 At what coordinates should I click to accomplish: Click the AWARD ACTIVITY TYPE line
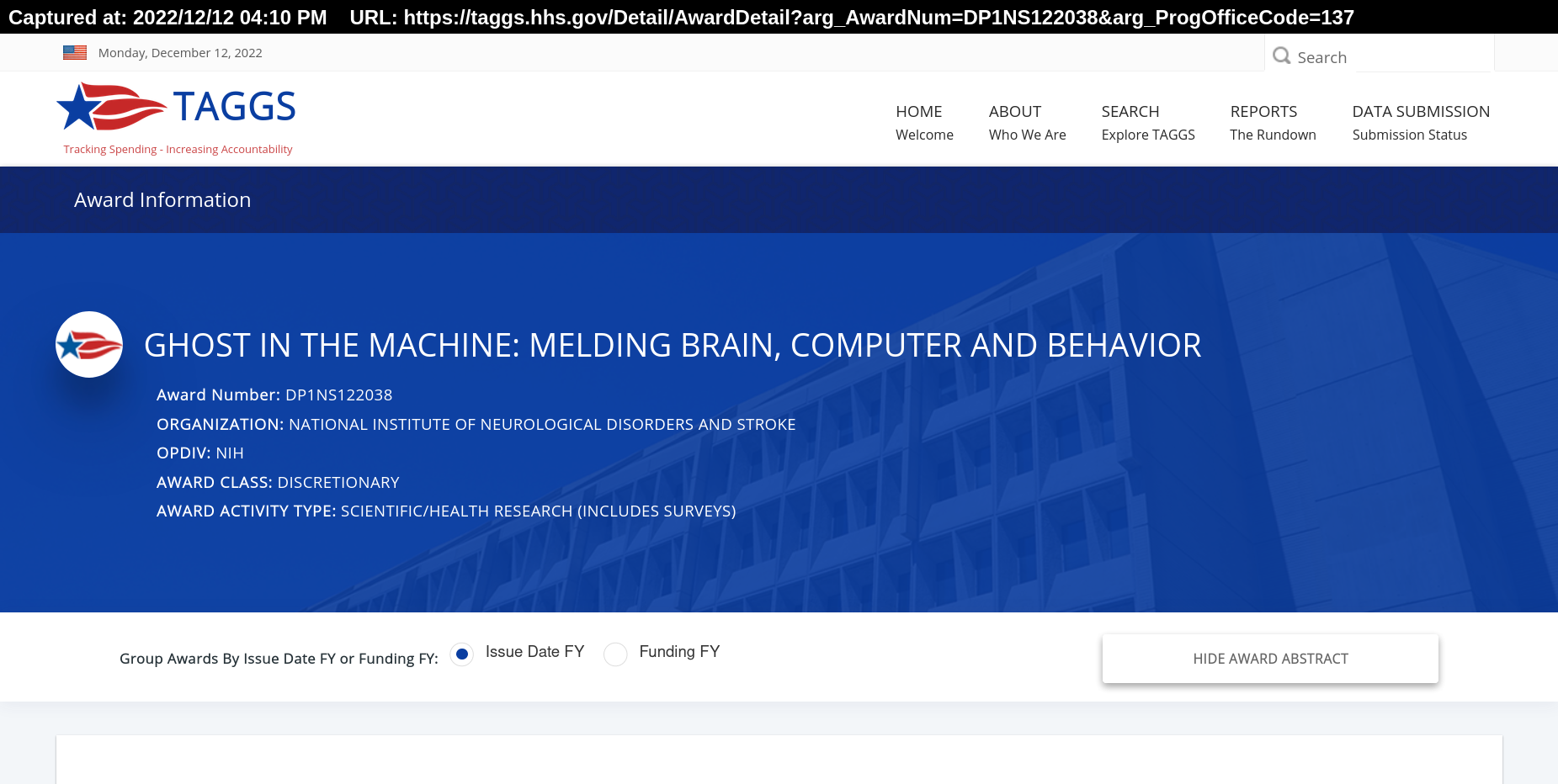[x=446, y=511]
